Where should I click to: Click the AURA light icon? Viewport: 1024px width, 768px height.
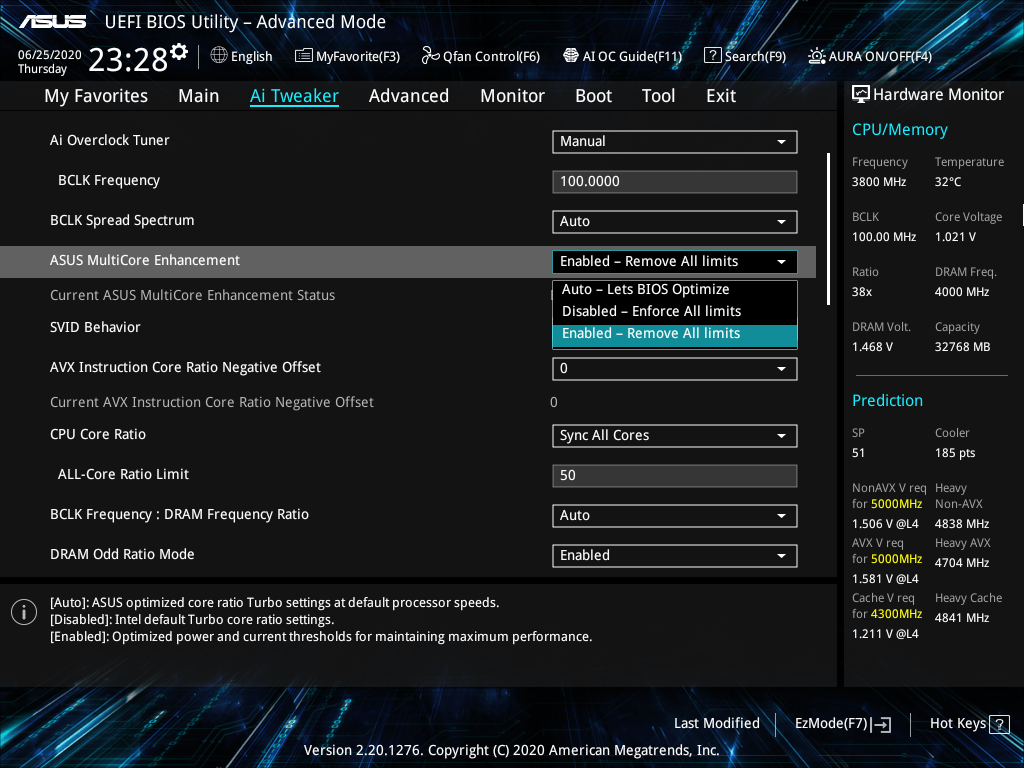click(816, 56)
